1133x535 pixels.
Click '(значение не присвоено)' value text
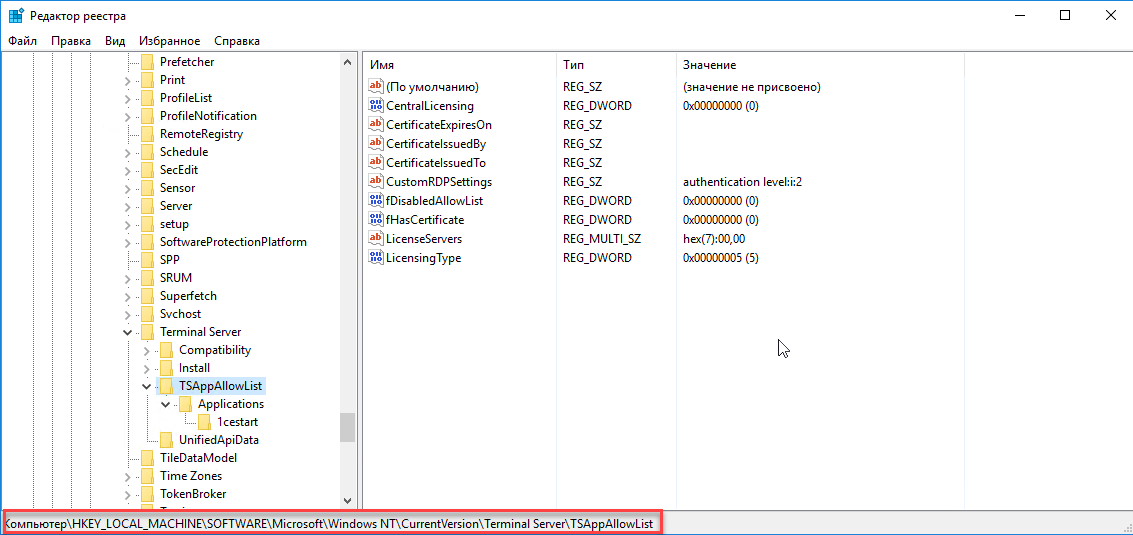751,87
